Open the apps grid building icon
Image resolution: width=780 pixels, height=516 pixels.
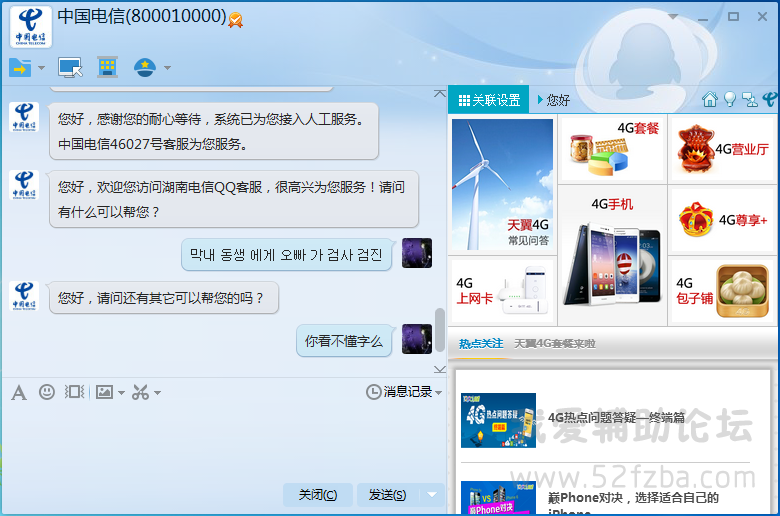click(107, 67)
